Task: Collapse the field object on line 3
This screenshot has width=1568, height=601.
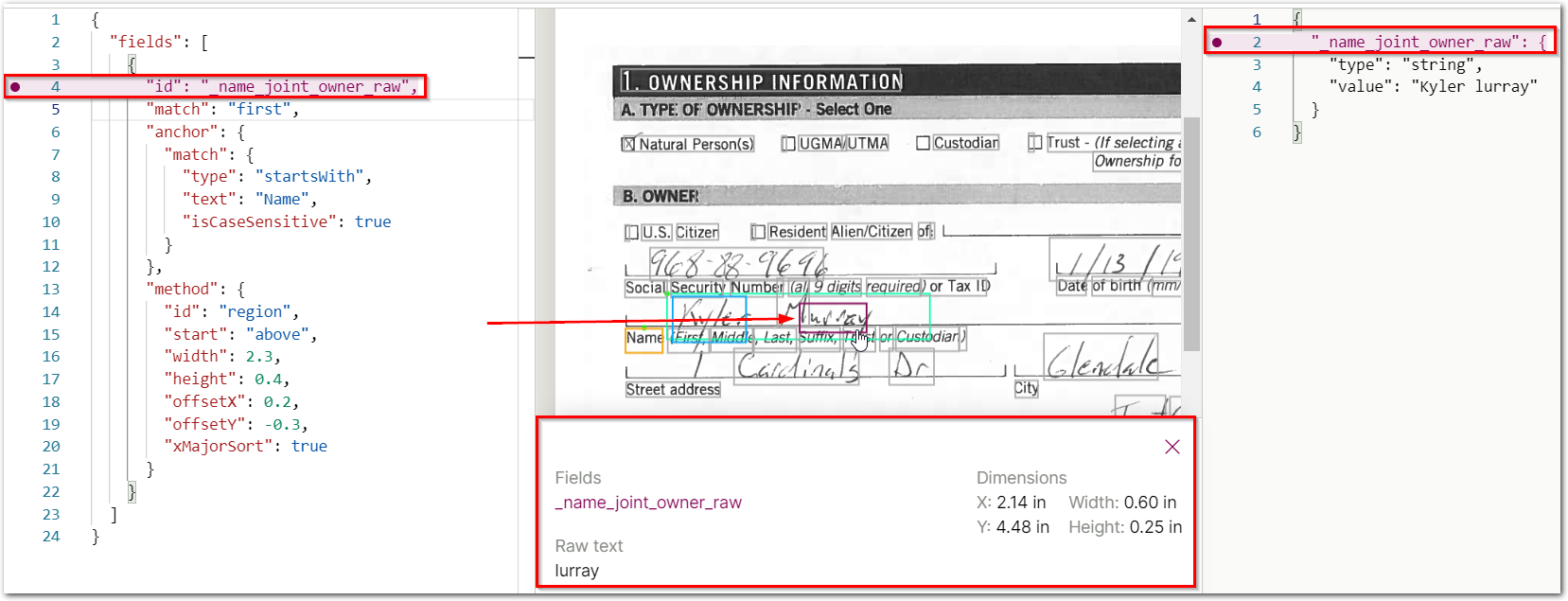Action: [132, 64]
